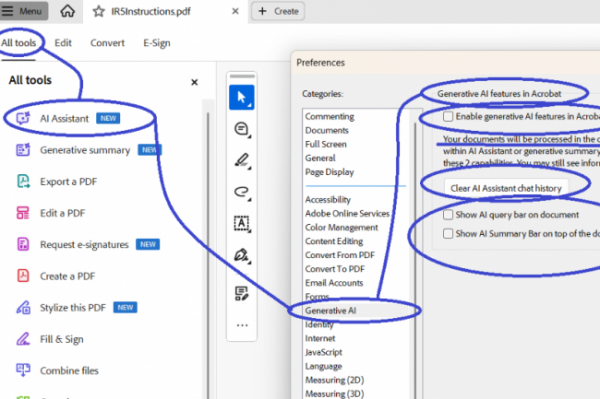Select JavaScript category
Viewport: 600px width, 399px height.
click(323, 352)
